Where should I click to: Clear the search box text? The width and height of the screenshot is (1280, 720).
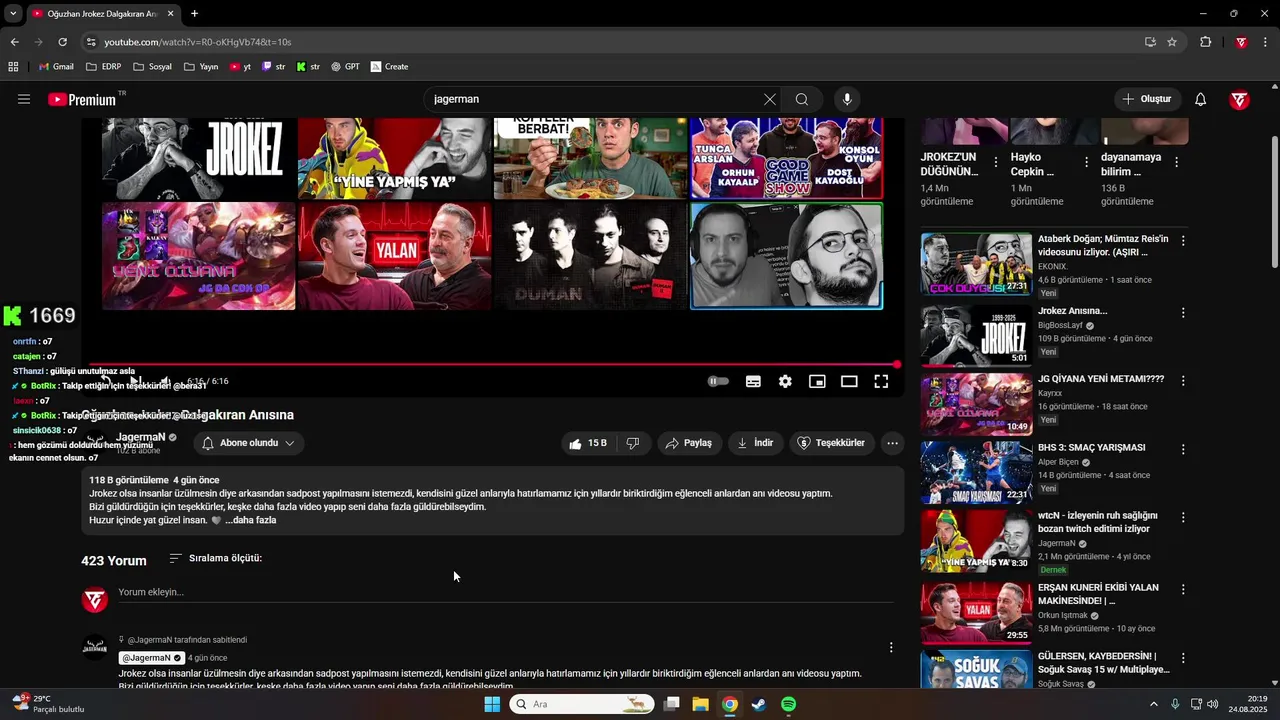click(769, 99)
